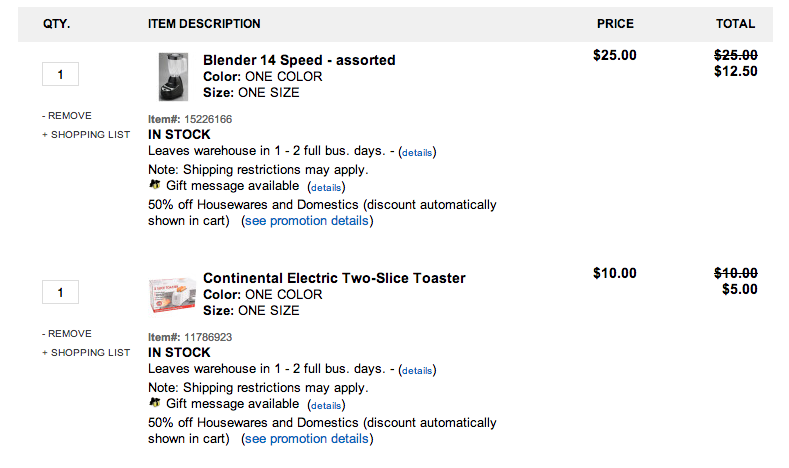The image size is (789, 468).
Task: Click the quantity field for the Blender
Action: (60, 74)
